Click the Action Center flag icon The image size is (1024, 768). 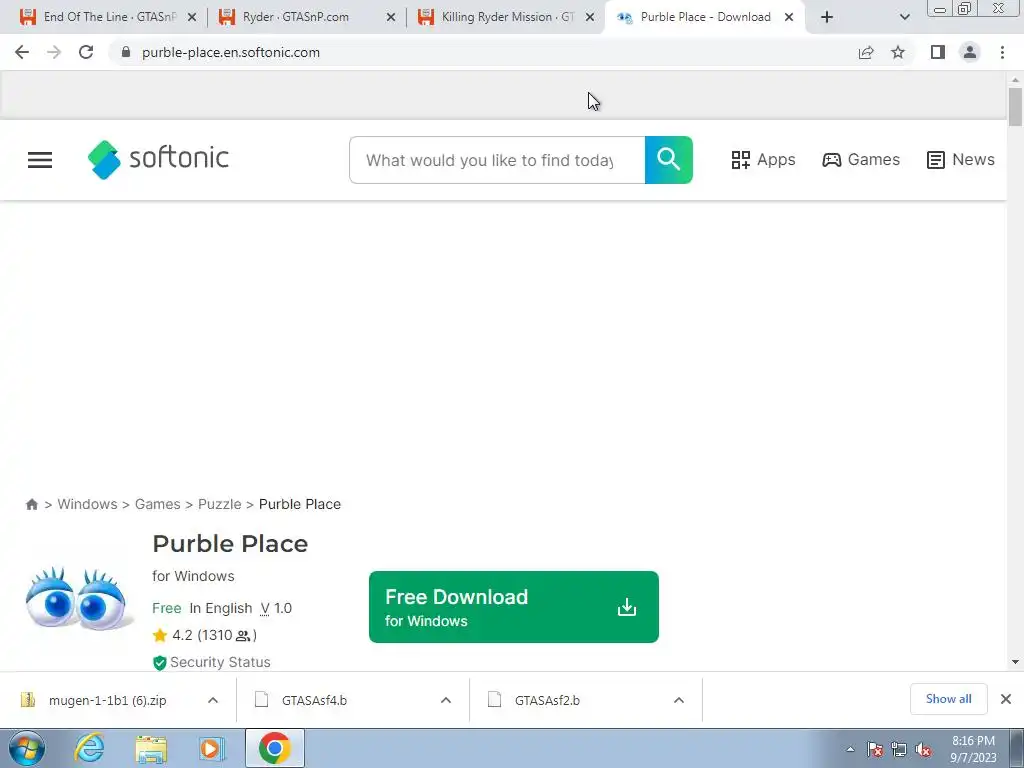click(x=875, y=750)
